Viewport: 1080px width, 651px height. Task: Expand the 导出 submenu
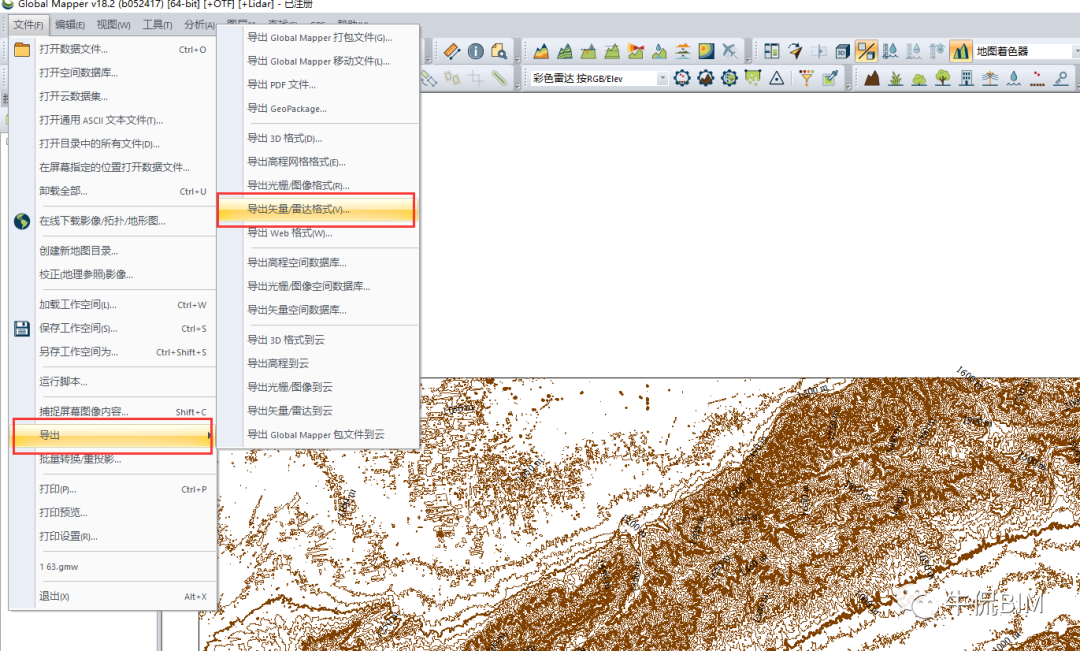[112, 435]
